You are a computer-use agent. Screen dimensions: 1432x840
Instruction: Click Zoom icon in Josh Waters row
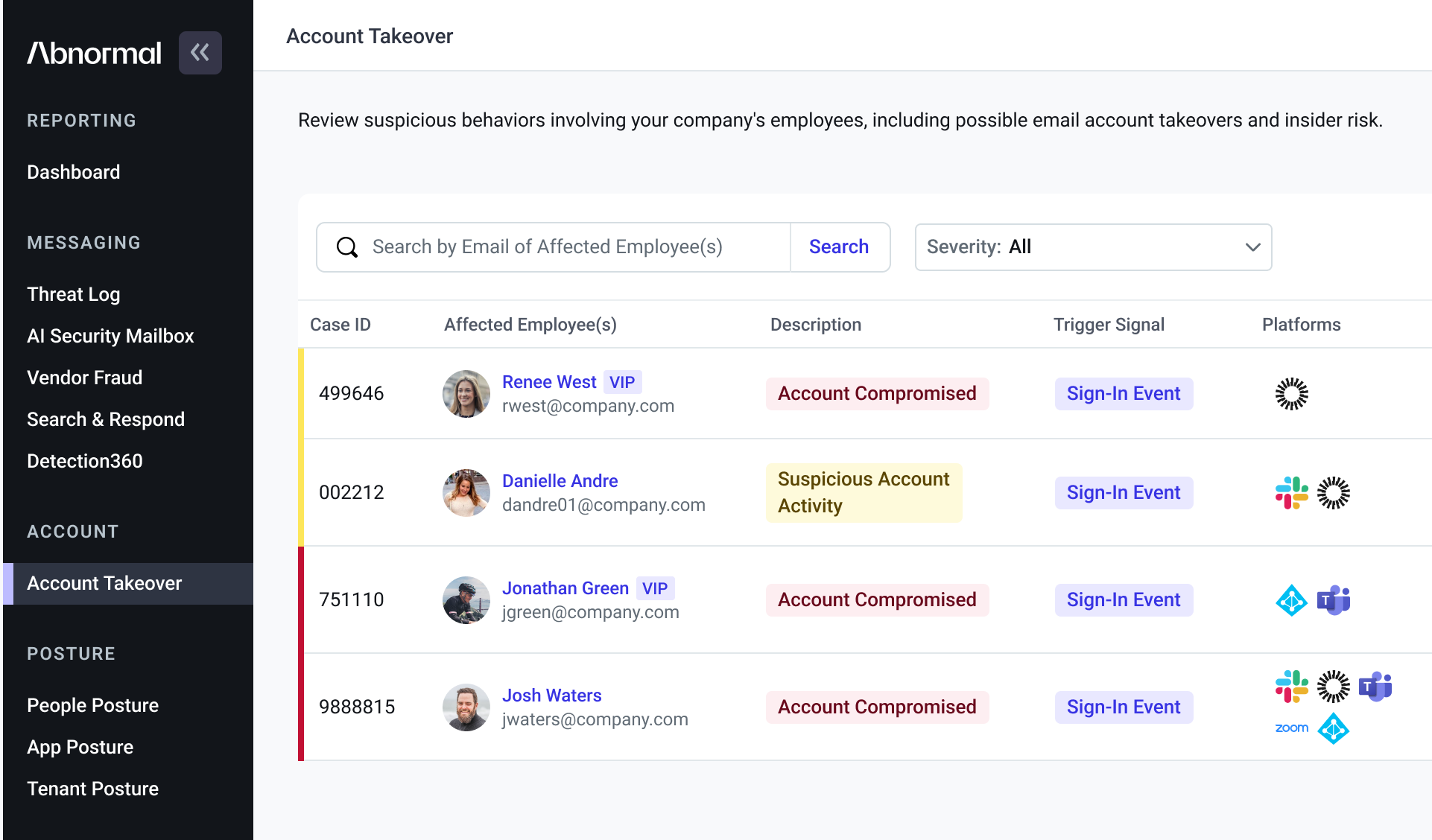[1291, 728]
